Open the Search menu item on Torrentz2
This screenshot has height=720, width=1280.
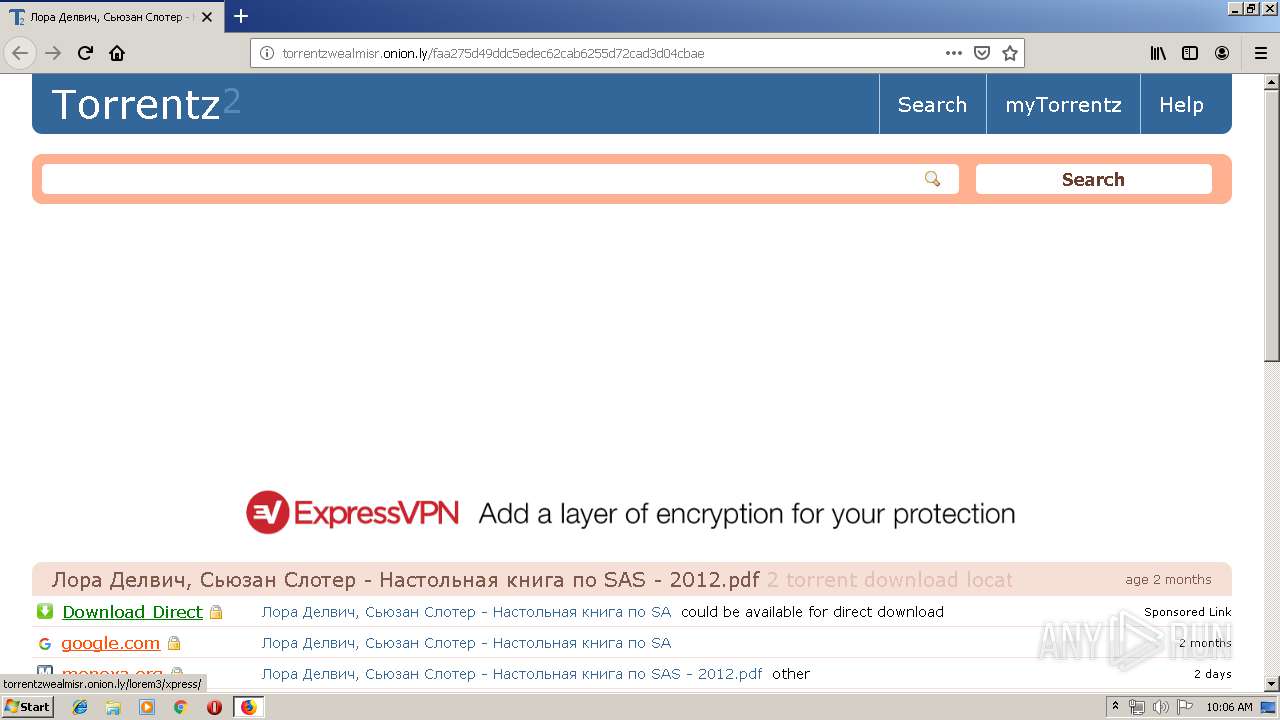932,104
